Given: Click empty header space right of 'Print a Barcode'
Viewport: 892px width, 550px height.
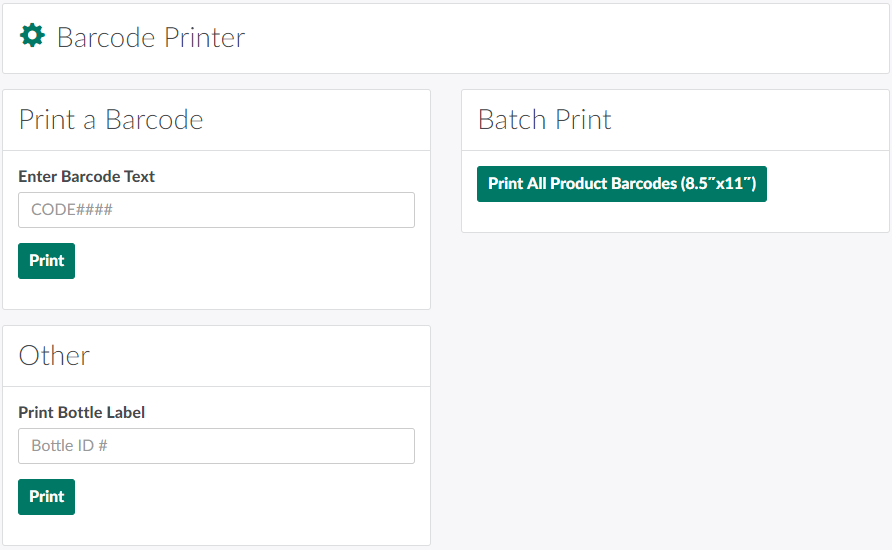Looking at the screenshot, I should [320, 120].
